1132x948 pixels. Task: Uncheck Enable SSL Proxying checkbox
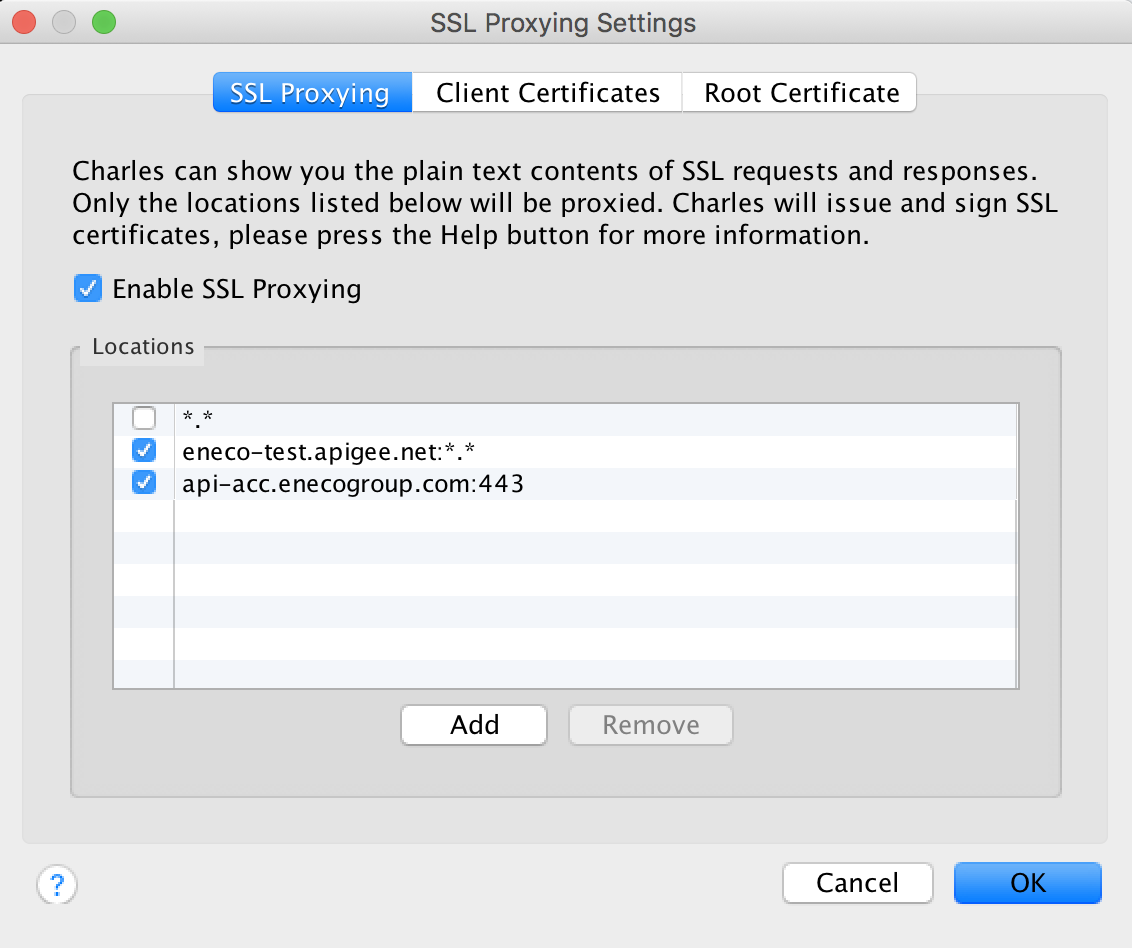click(88, 288)
